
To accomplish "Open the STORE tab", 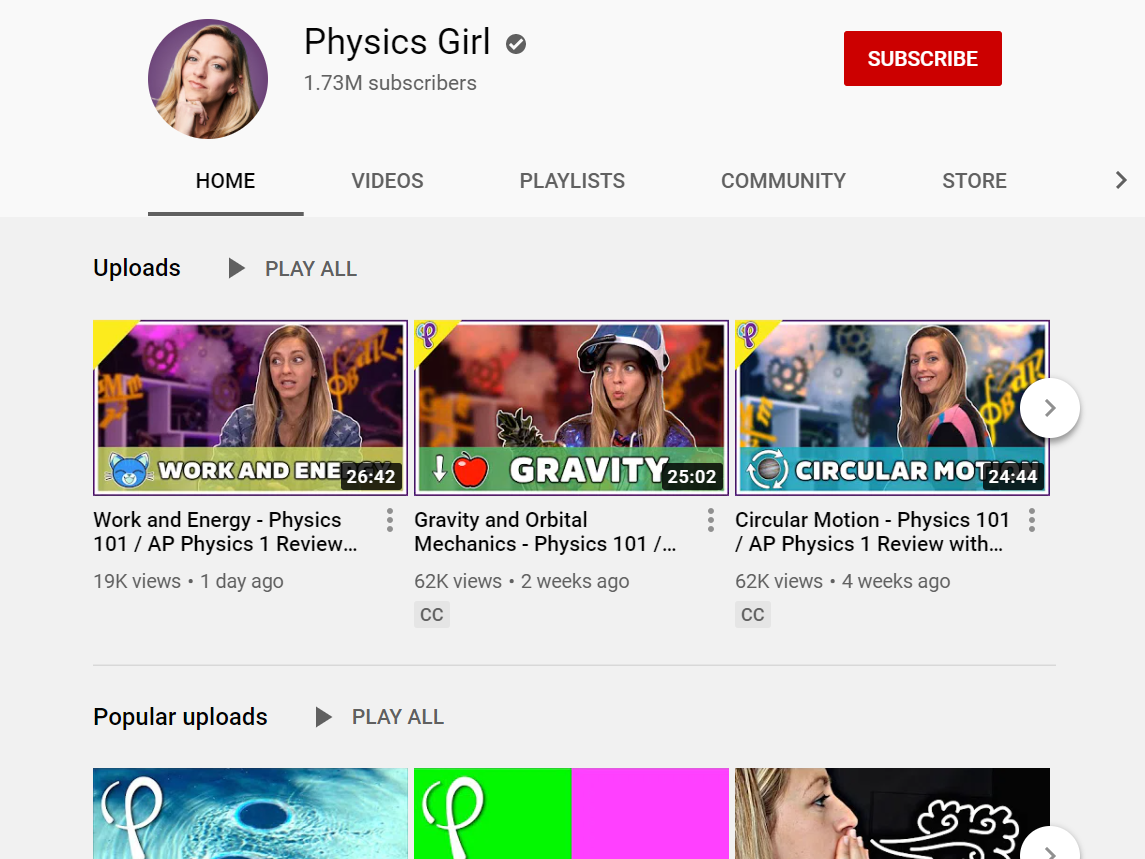I will [974, 180].
